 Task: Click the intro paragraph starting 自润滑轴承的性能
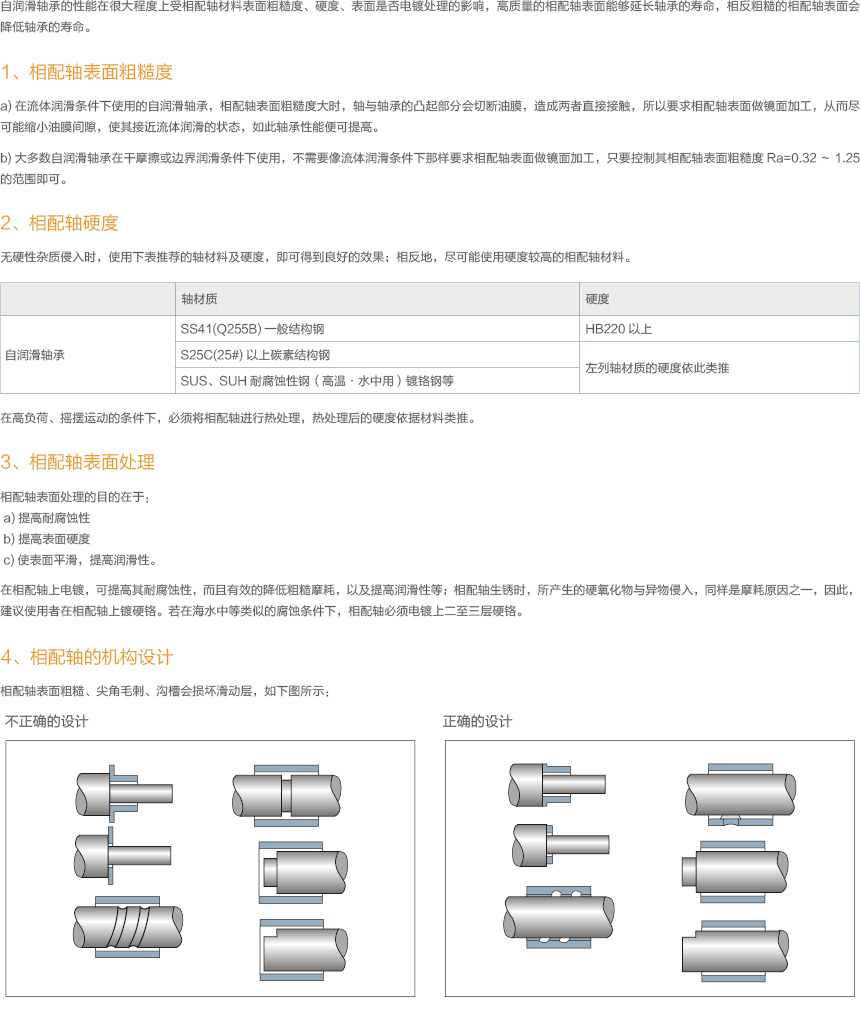pyautogui.click(x=430, y=16)
